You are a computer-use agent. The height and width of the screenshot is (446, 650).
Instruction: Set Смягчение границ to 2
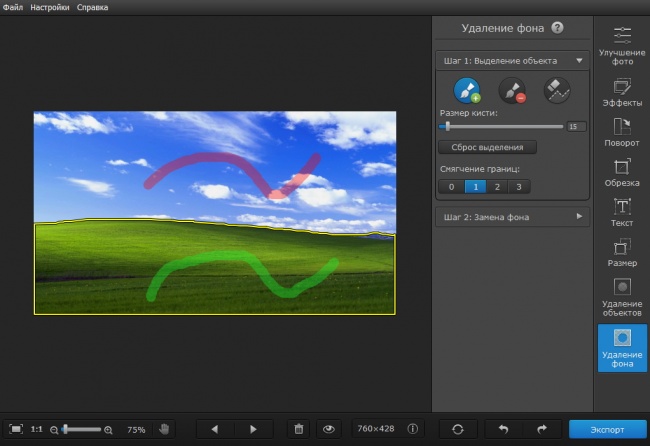(x=497, y=187)
